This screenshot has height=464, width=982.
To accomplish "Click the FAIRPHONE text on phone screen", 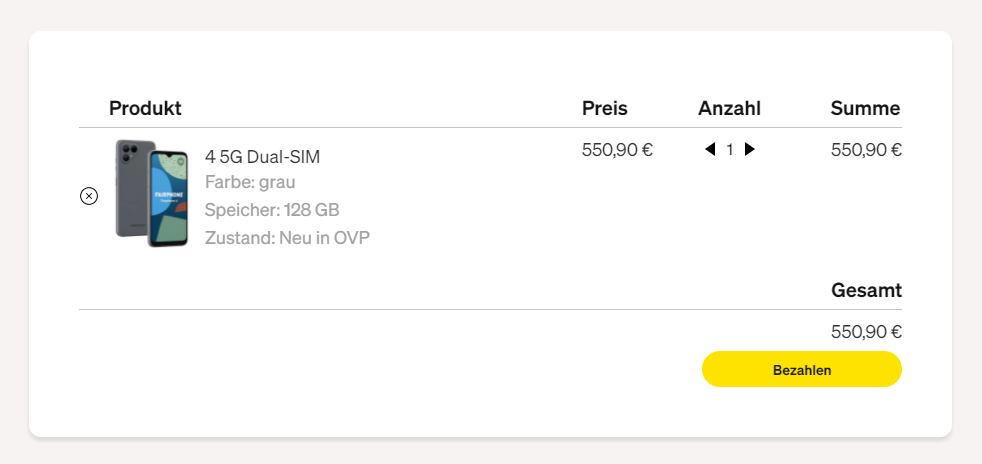I will tap(168, 194).
